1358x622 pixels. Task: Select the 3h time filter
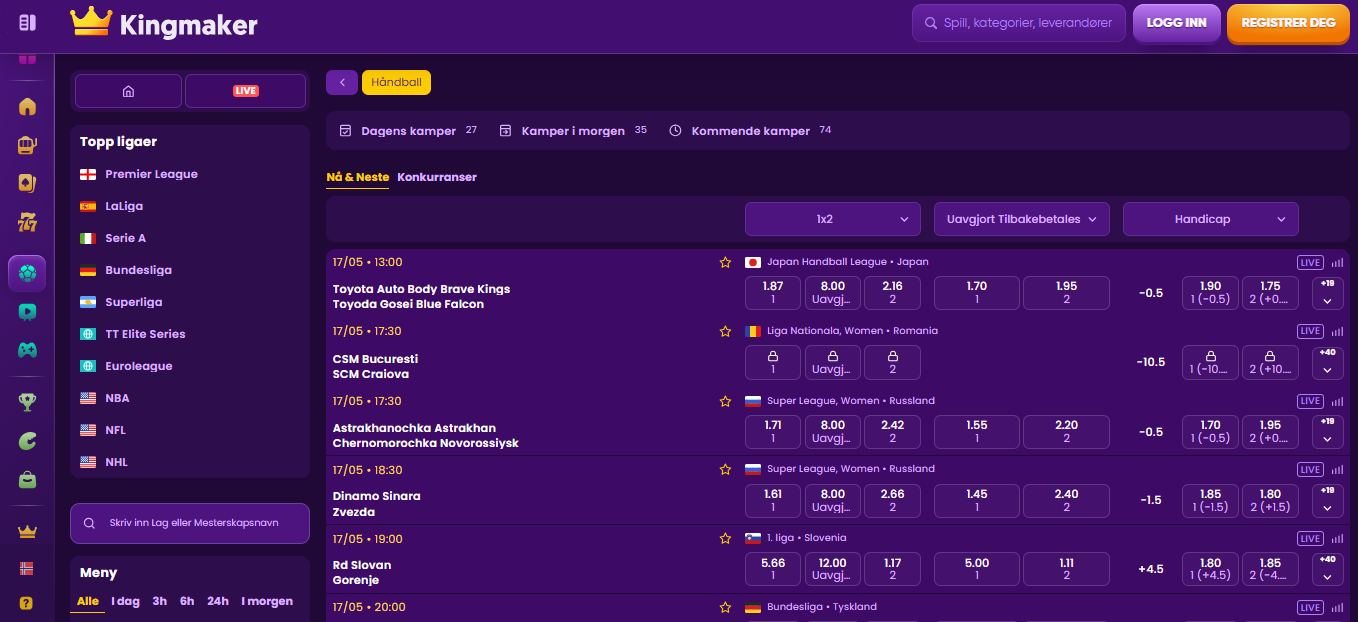pos(160,601)
